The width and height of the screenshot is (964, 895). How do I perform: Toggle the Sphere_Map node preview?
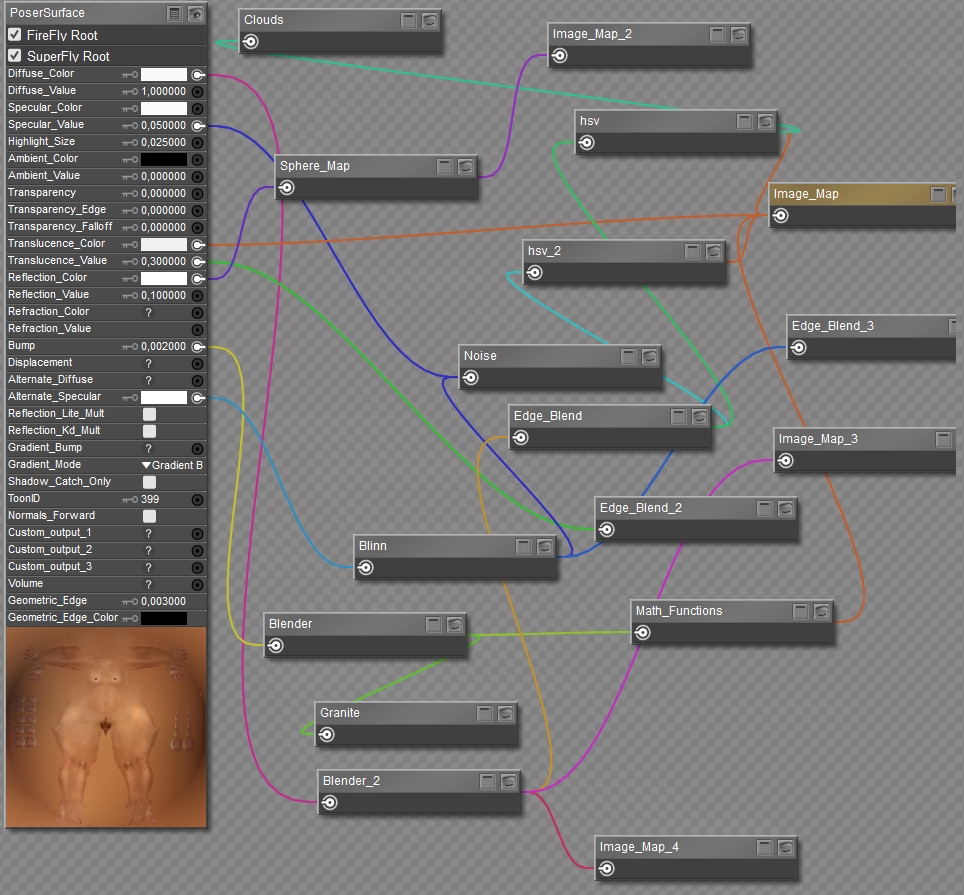coord(465,166)
